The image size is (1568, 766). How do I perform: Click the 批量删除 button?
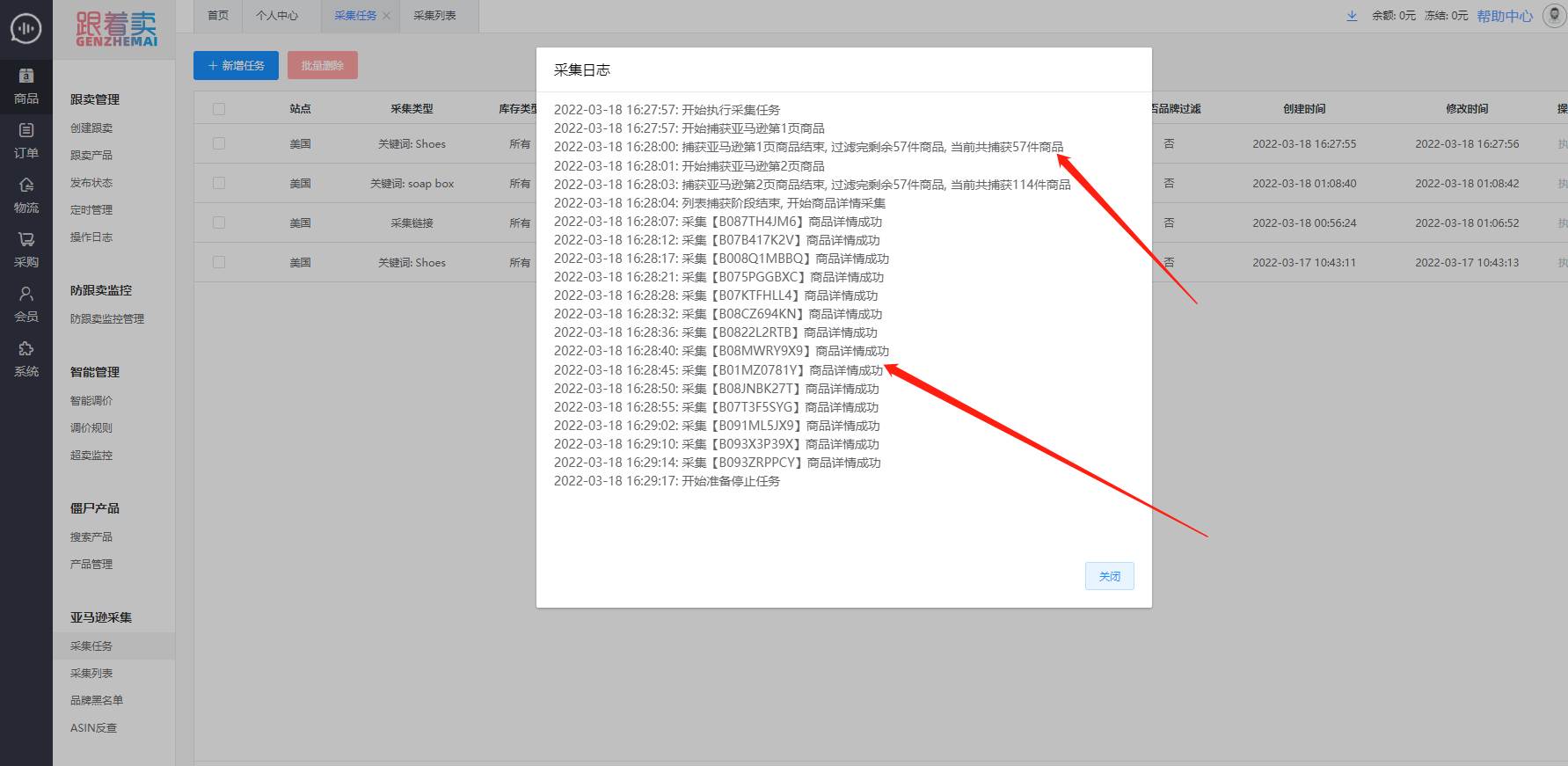(323, 65)
